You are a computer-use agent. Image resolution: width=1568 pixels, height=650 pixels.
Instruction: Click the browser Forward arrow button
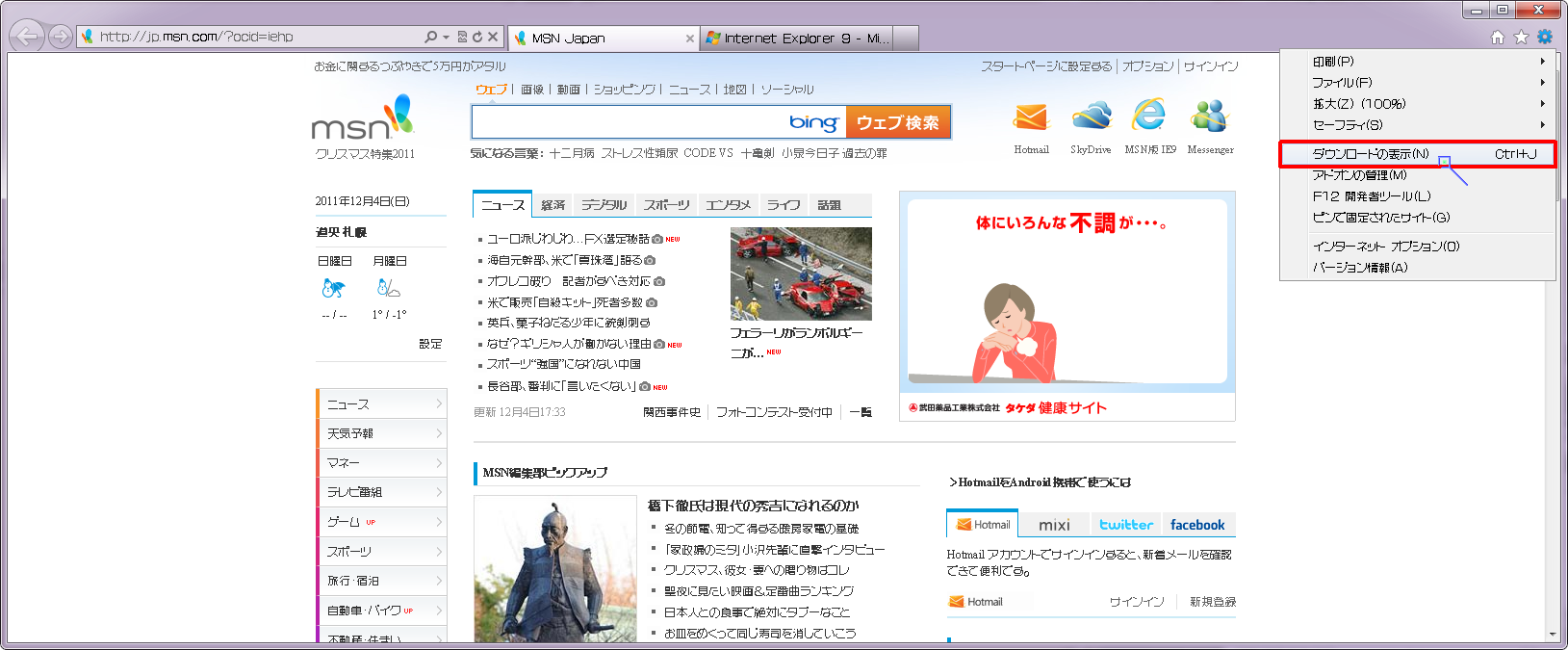[60, 37]
